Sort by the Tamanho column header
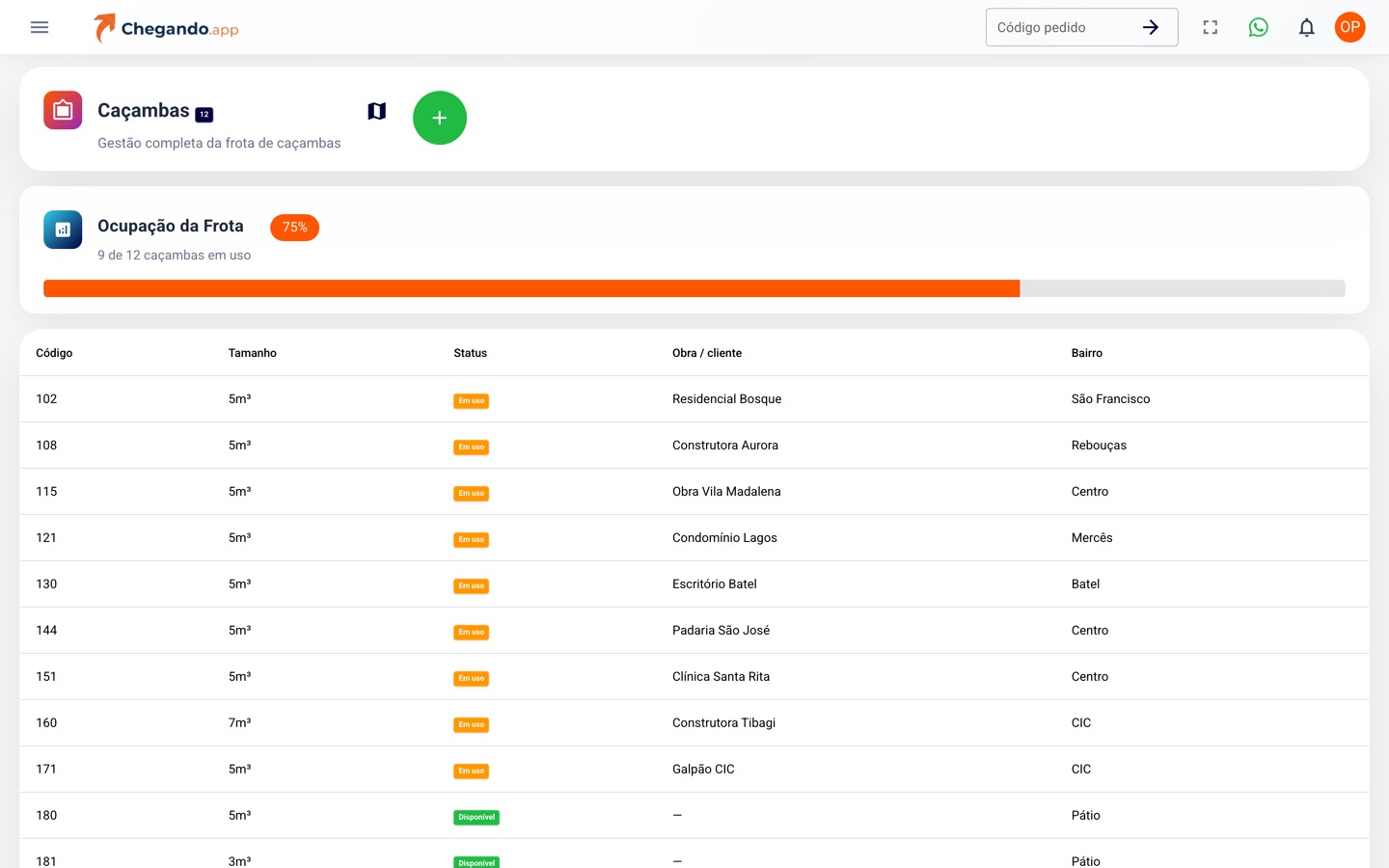 click(253, 353)
